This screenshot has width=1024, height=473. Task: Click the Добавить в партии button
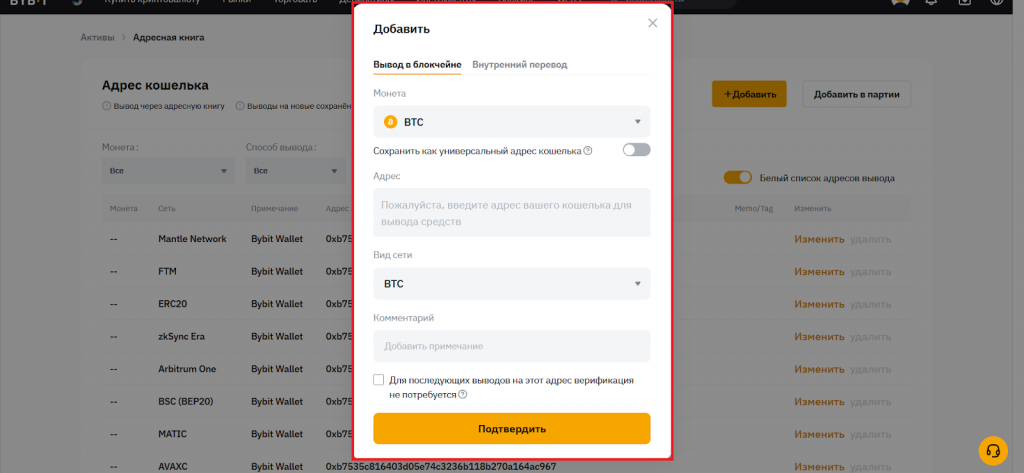856,94
